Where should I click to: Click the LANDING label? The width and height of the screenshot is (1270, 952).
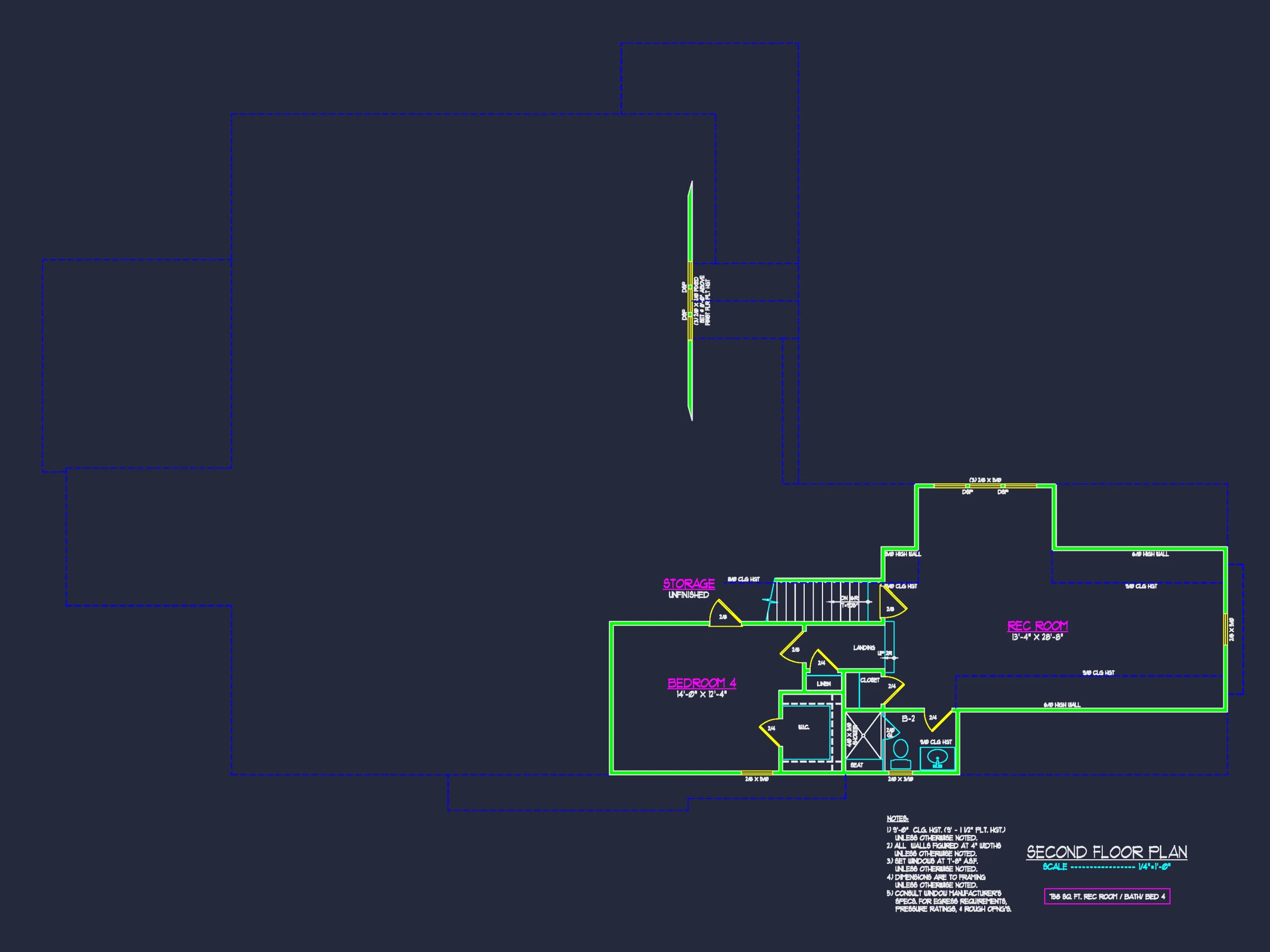click(x=864, y=648)
